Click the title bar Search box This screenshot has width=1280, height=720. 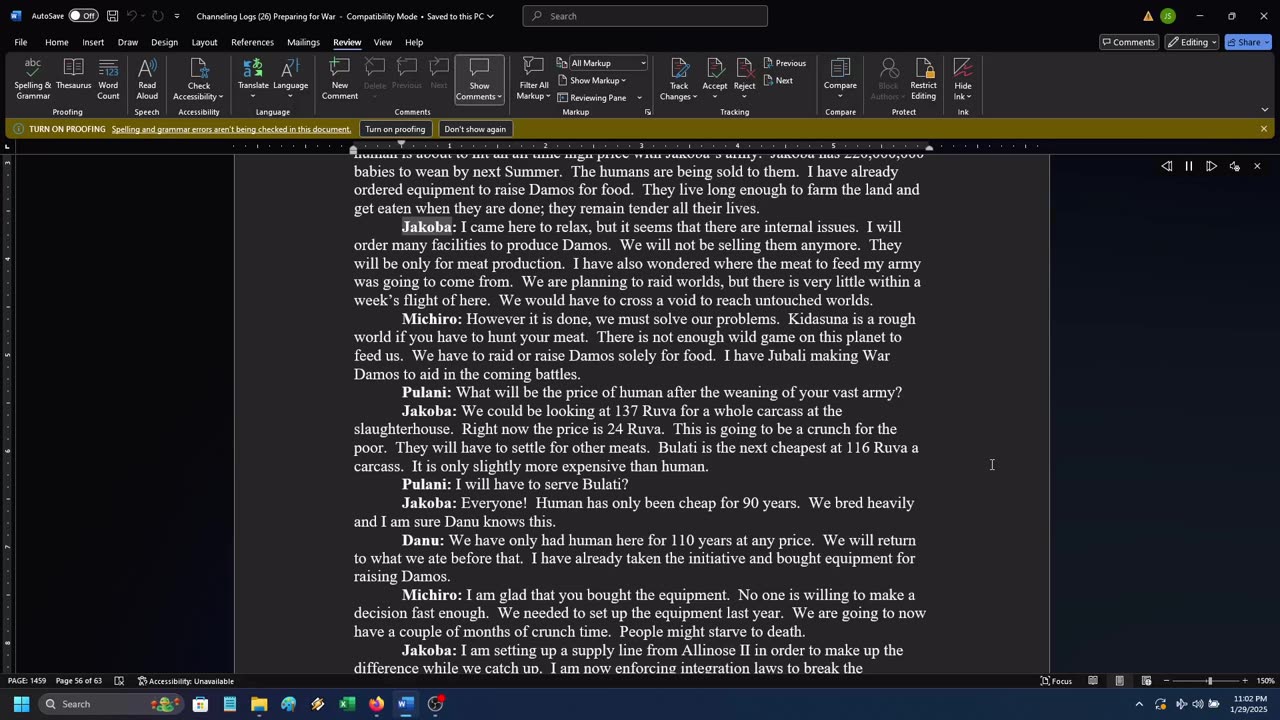[645, 16]
